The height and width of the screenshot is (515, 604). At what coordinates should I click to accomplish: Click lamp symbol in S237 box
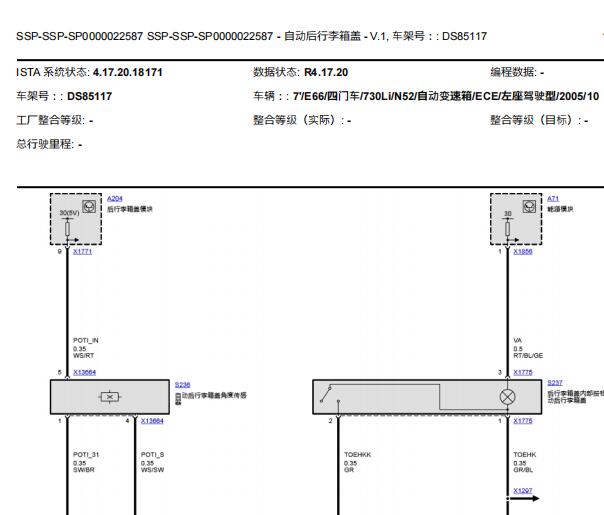pos(507,397)
